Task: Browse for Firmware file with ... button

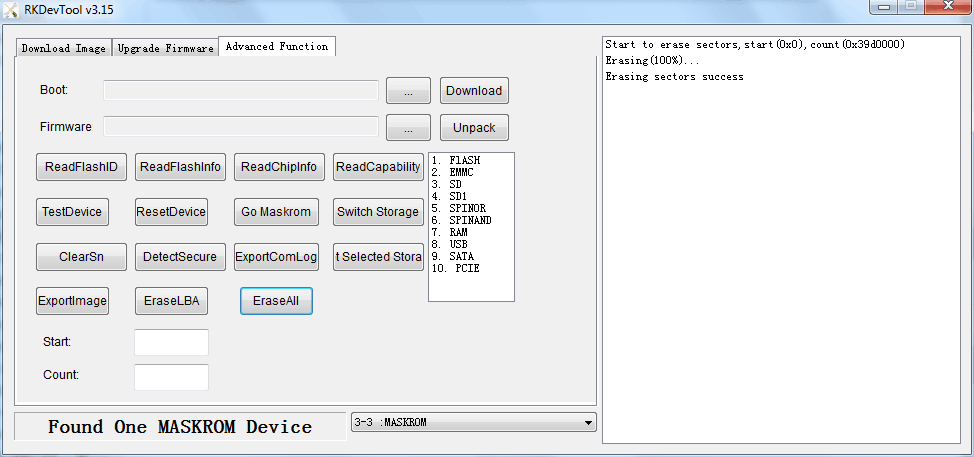Action: (408, 128)
